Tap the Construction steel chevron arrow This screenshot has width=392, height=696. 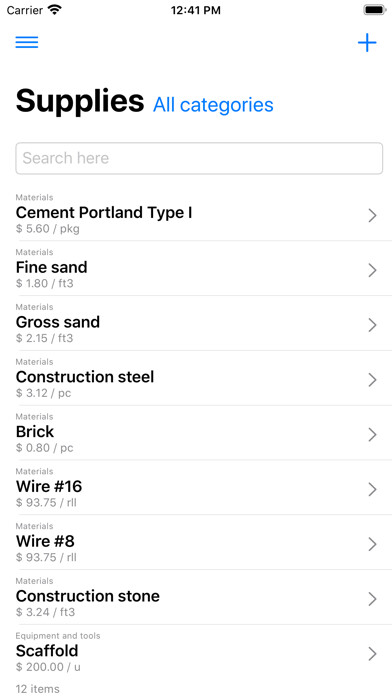[x=372, y=380]
